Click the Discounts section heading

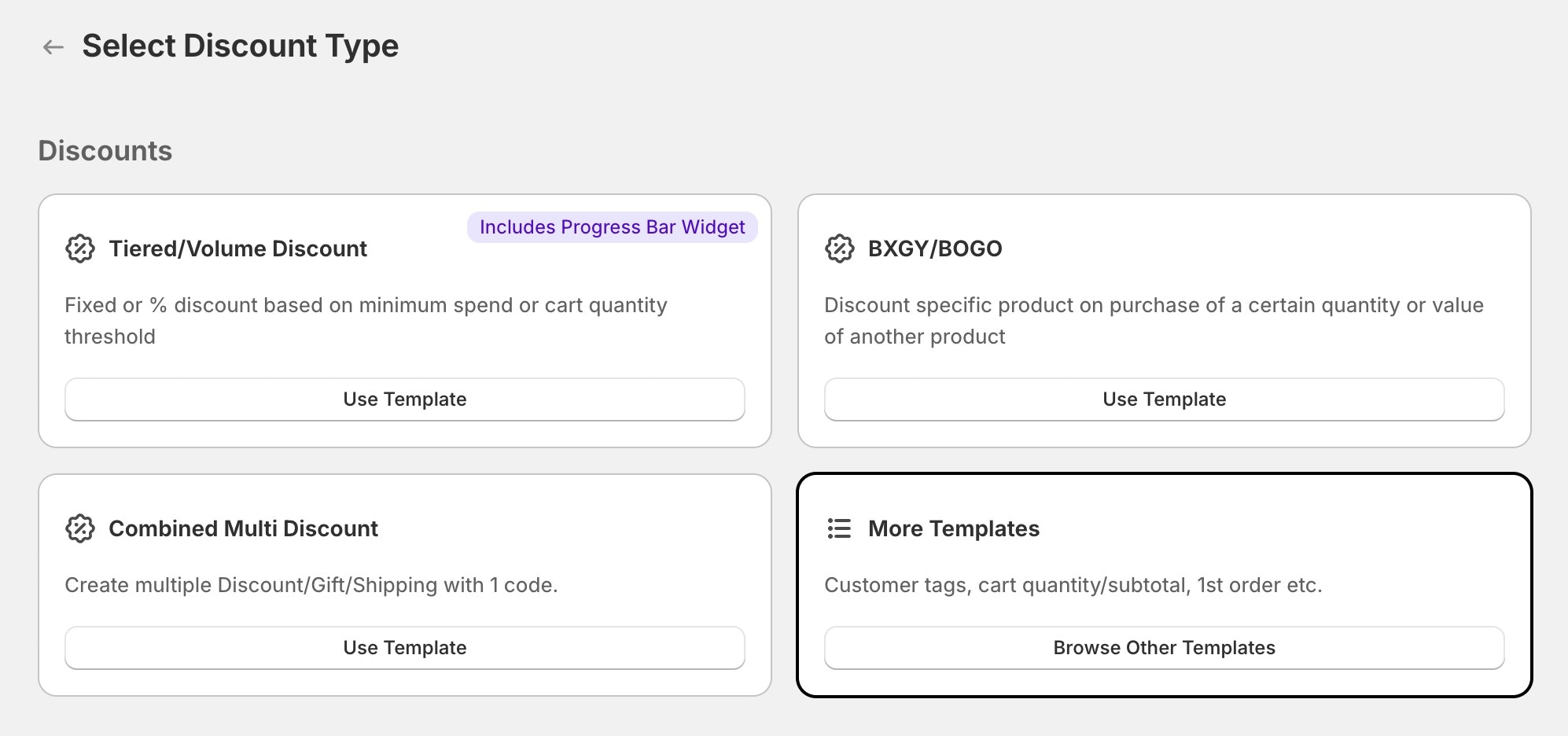click(105, 150)
